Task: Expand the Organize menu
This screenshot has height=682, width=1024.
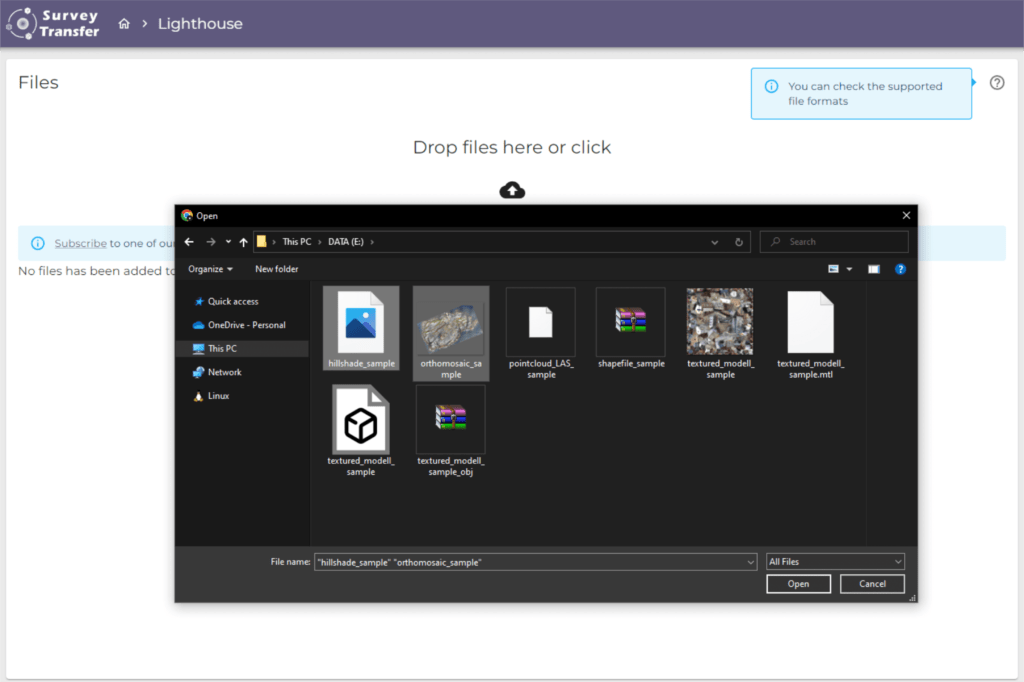Action: coord(209,269)
